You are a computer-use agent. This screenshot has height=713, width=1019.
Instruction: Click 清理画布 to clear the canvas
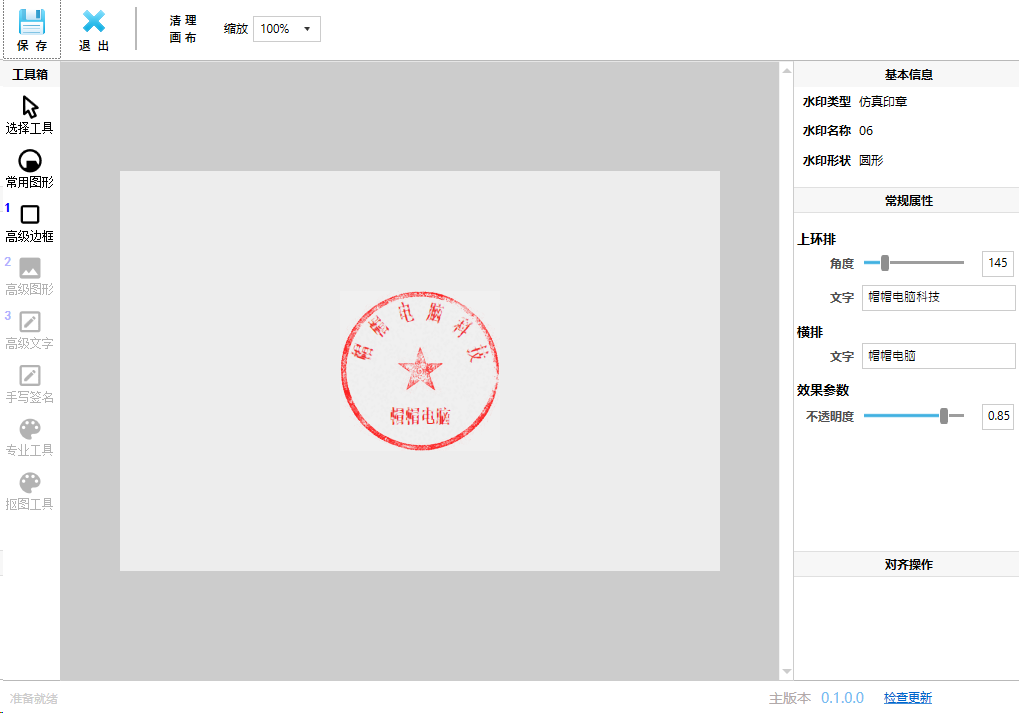point(182,28)
